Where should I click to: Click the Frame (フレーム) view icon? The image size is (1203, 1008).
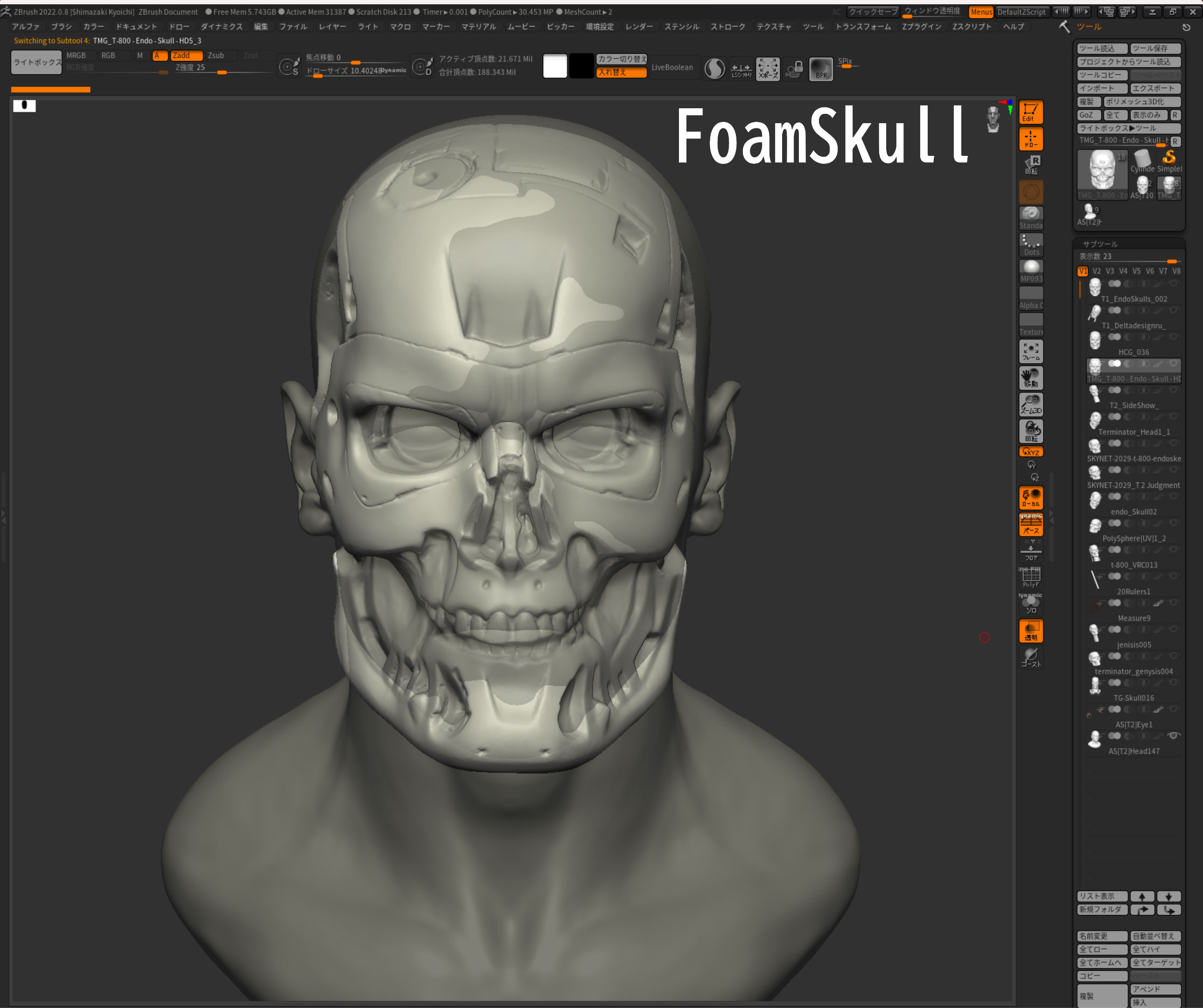1030,352
